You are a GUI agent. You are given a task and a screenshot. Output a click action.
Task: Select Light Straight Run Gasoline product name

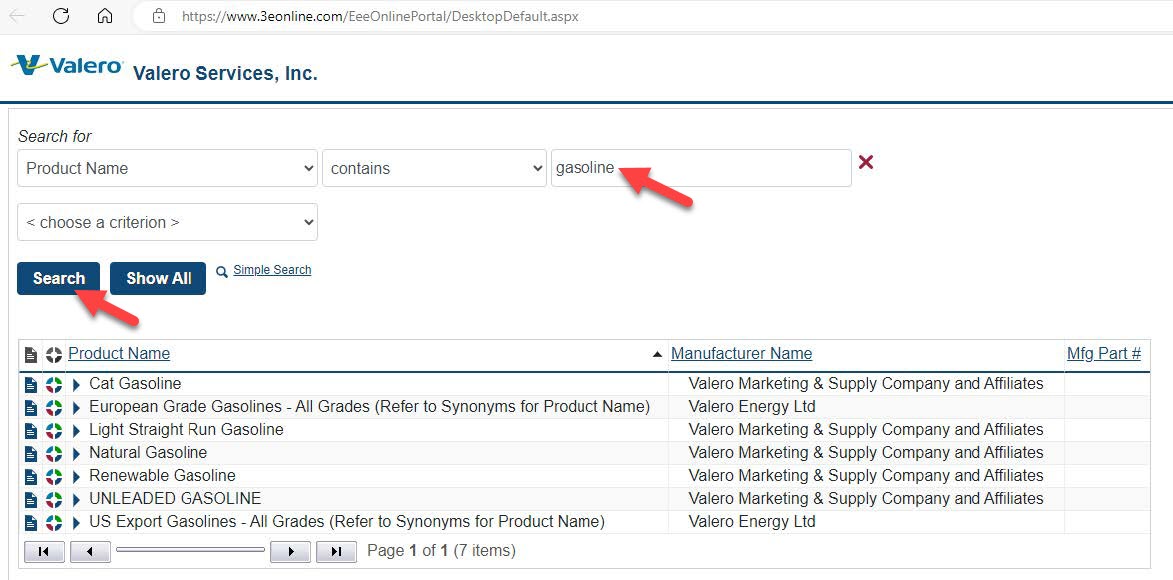click(x=186, y=430)
